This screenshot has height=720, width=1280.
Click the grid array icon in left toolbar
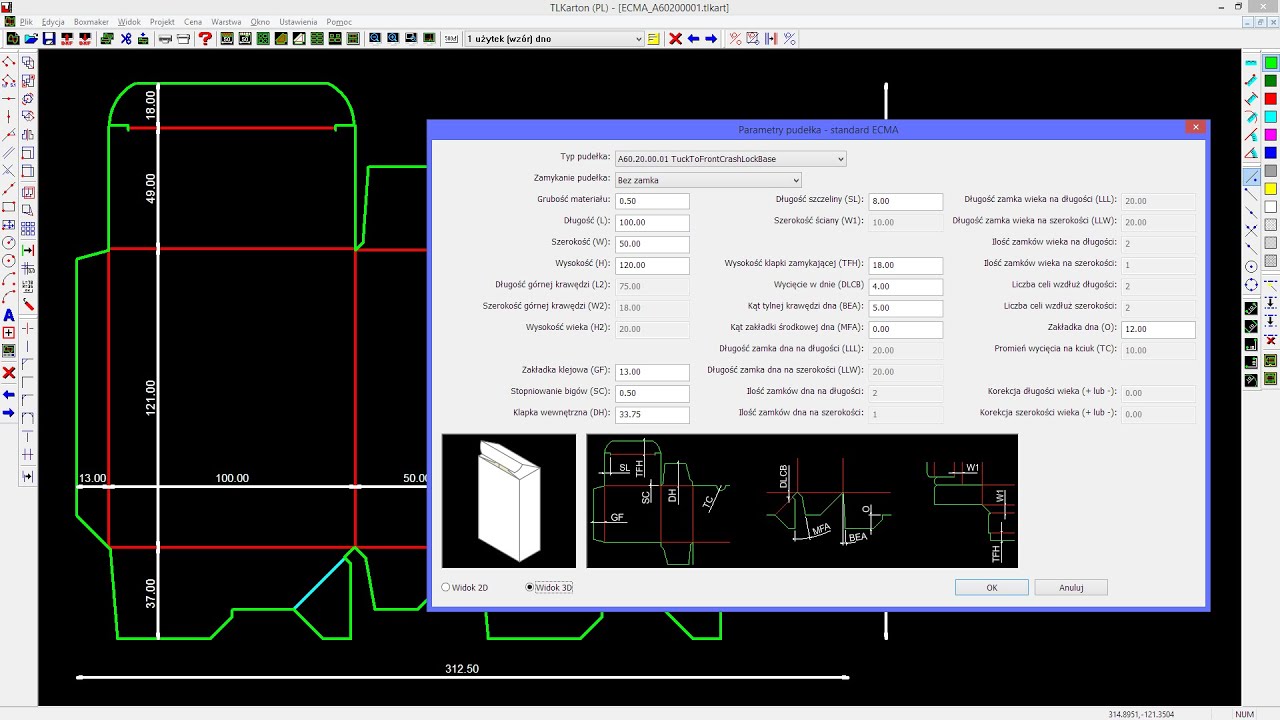(x=28, y=230)
